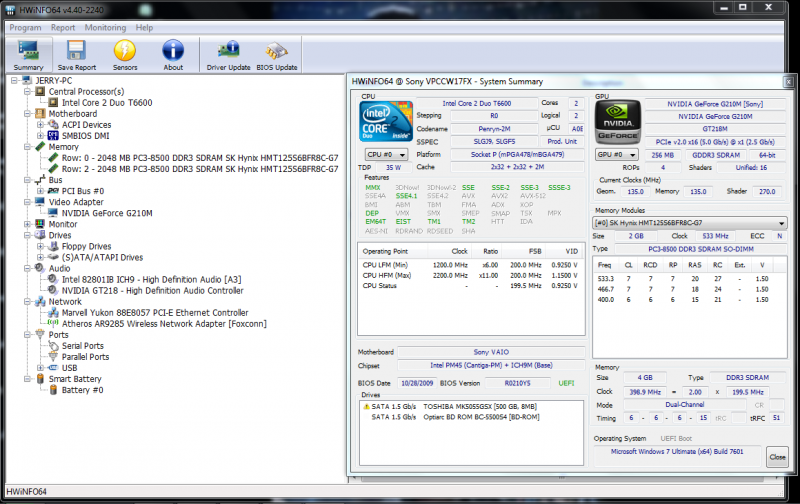
Task: Click the System Summary title close X
Action: click(788, 82)
